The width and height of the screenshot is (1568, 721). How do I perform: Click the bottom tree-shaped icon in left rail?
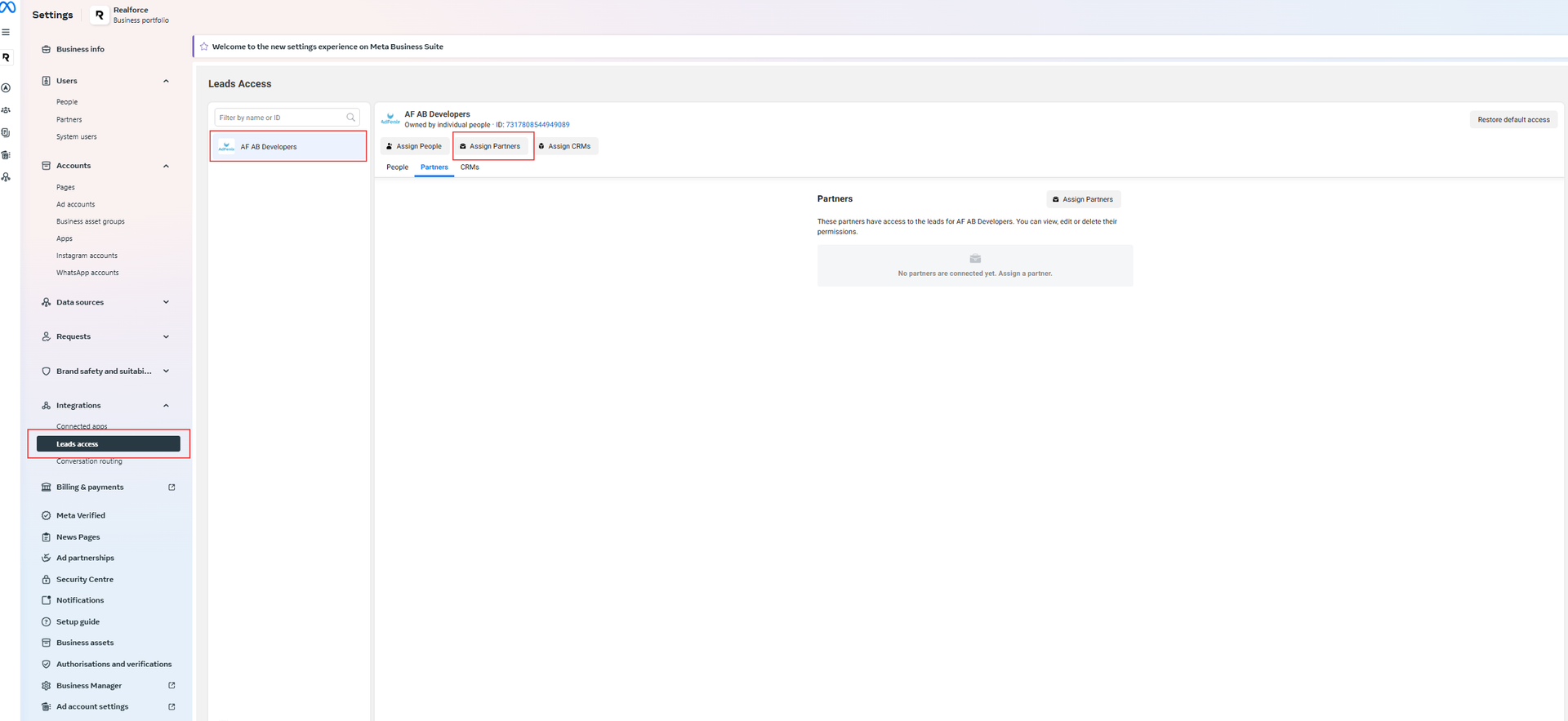[x=6, y=176]
